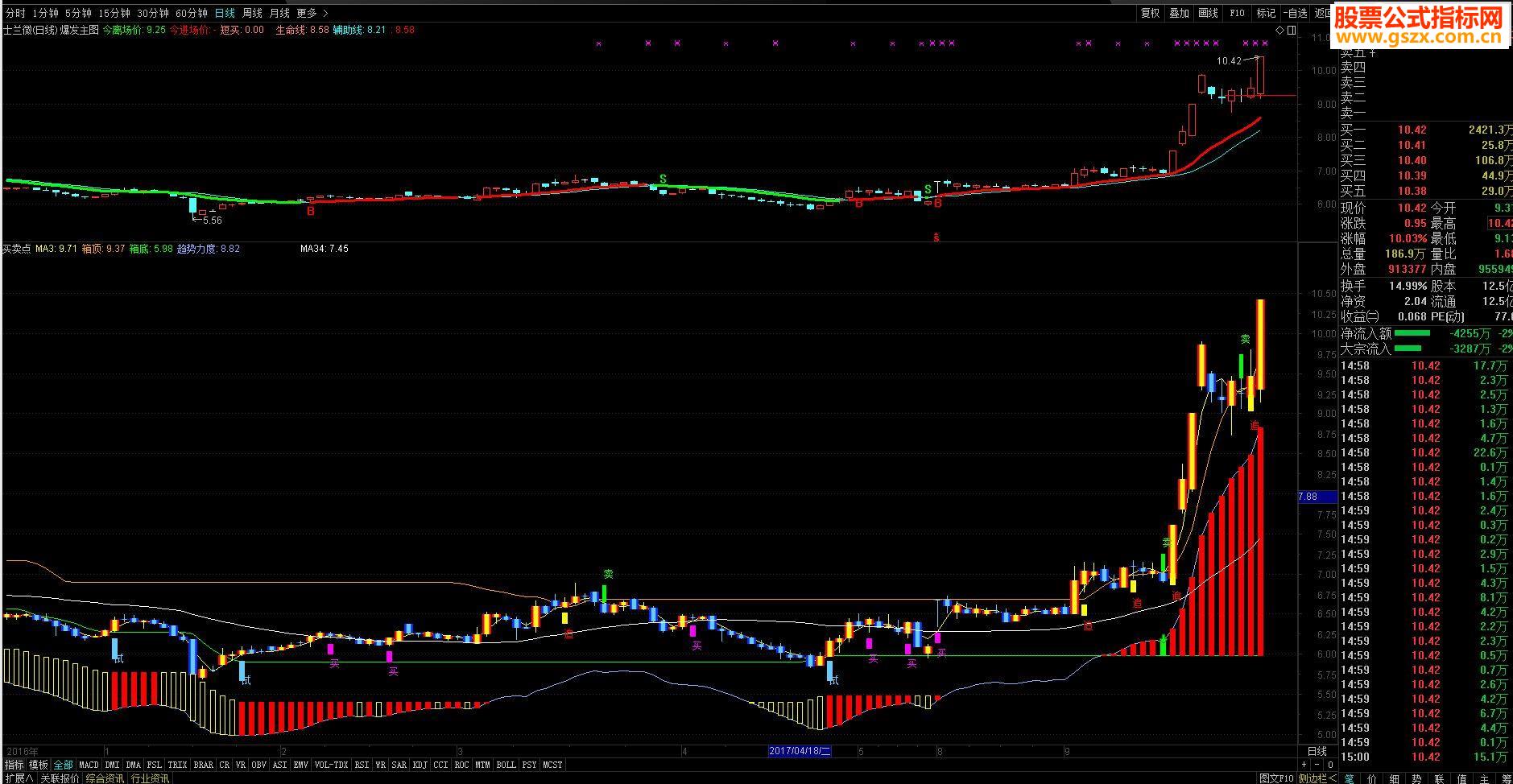The image size is (1513, 784).
Task: Expand sell-five plus sign beside 卖五
Action: [x=1372, y=53]
